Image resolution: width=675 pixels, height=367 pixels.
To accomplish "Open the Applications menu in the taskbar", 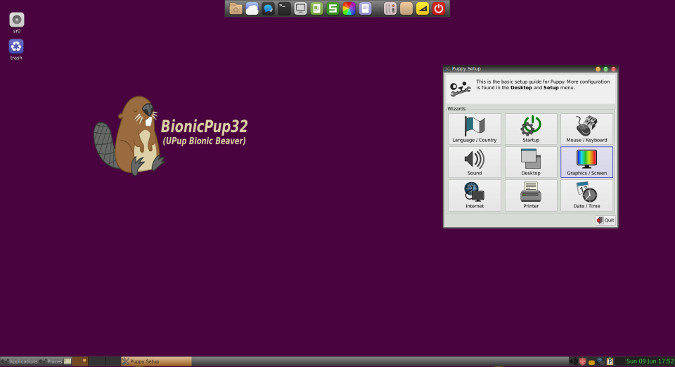I will (19, 361).
